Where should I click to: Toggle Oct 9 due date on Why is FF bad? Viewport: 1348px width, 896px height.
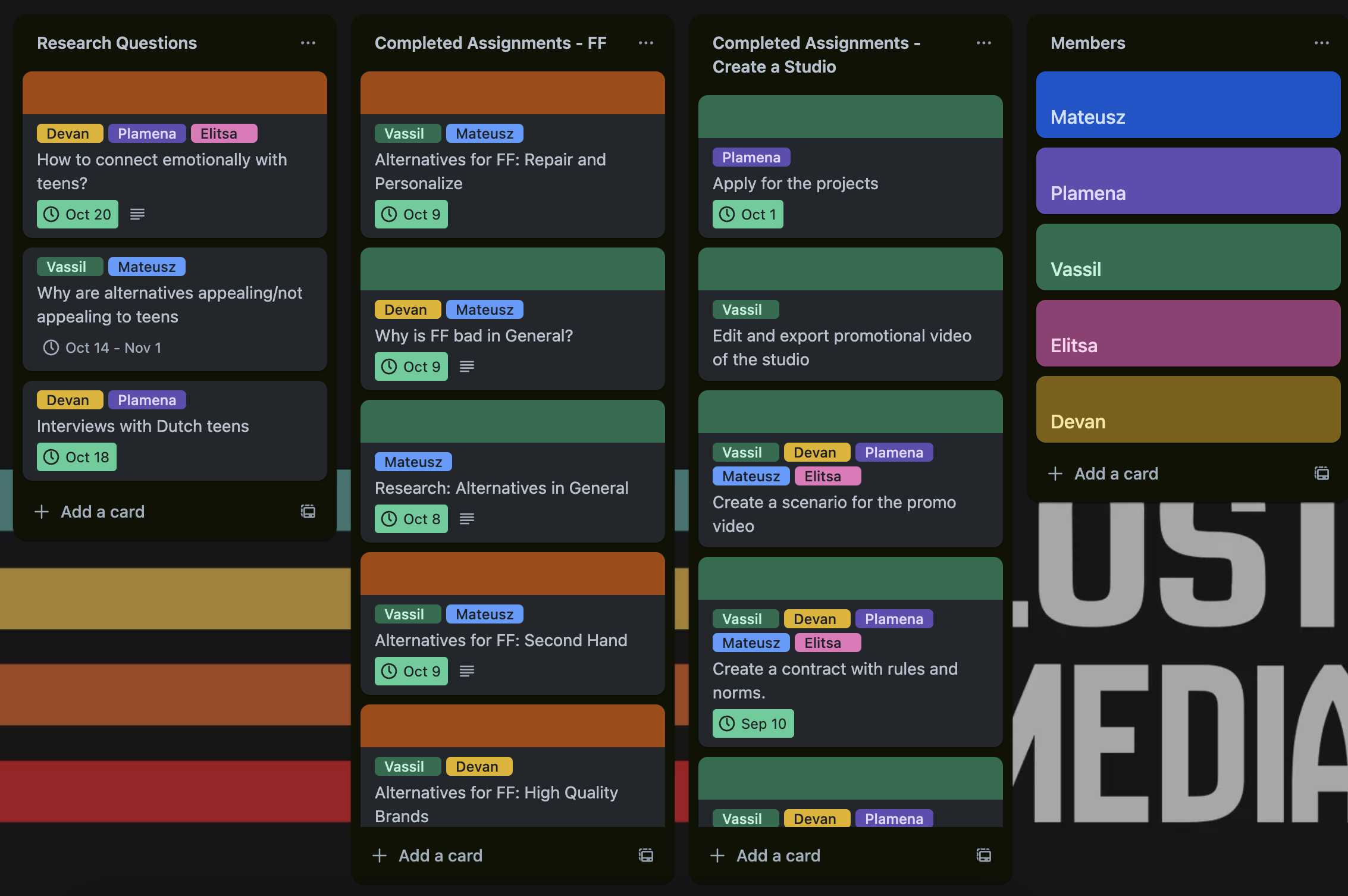411,366
